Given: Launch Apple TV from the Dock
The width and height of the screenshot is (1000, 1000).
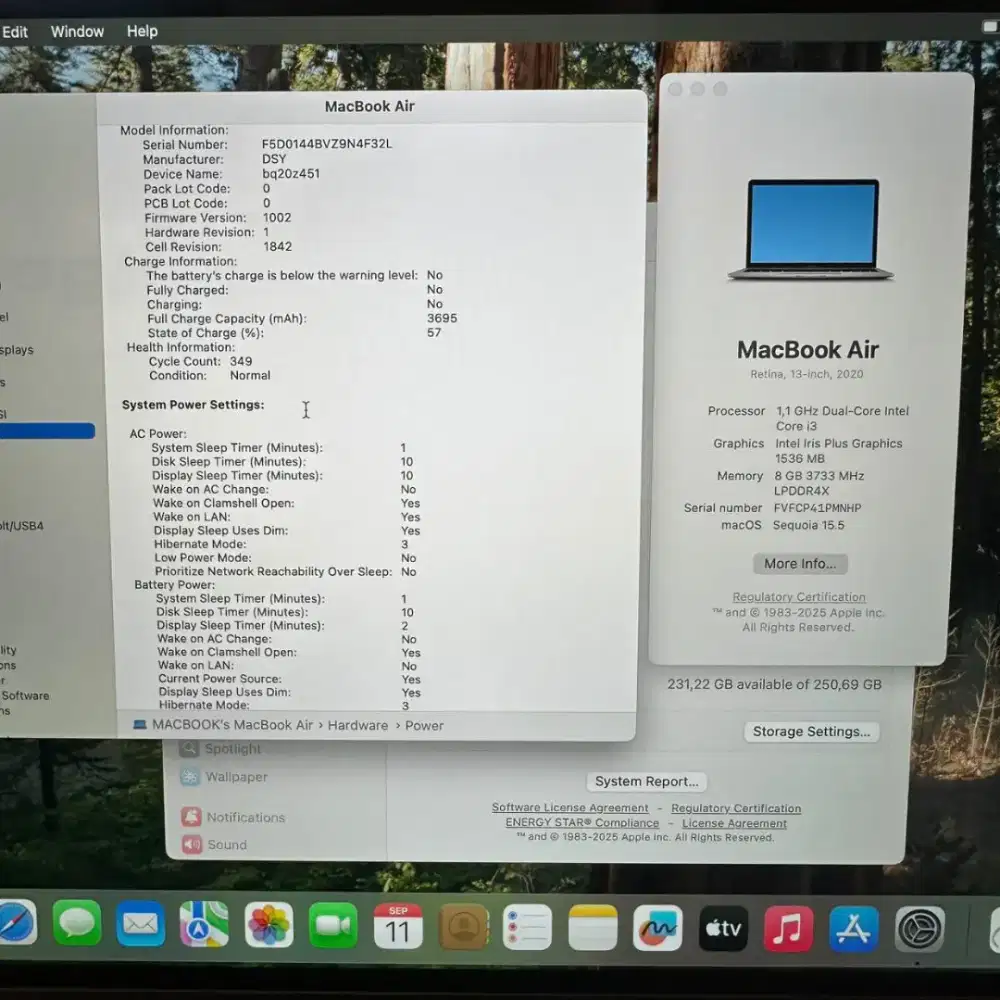Looking at the screenshot, I should (x=723, y=929).
